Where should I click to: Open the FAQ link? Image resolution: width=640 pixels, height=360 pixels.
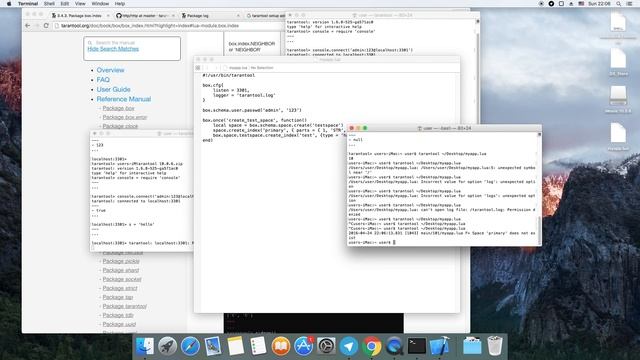click(x=103, y=80)
